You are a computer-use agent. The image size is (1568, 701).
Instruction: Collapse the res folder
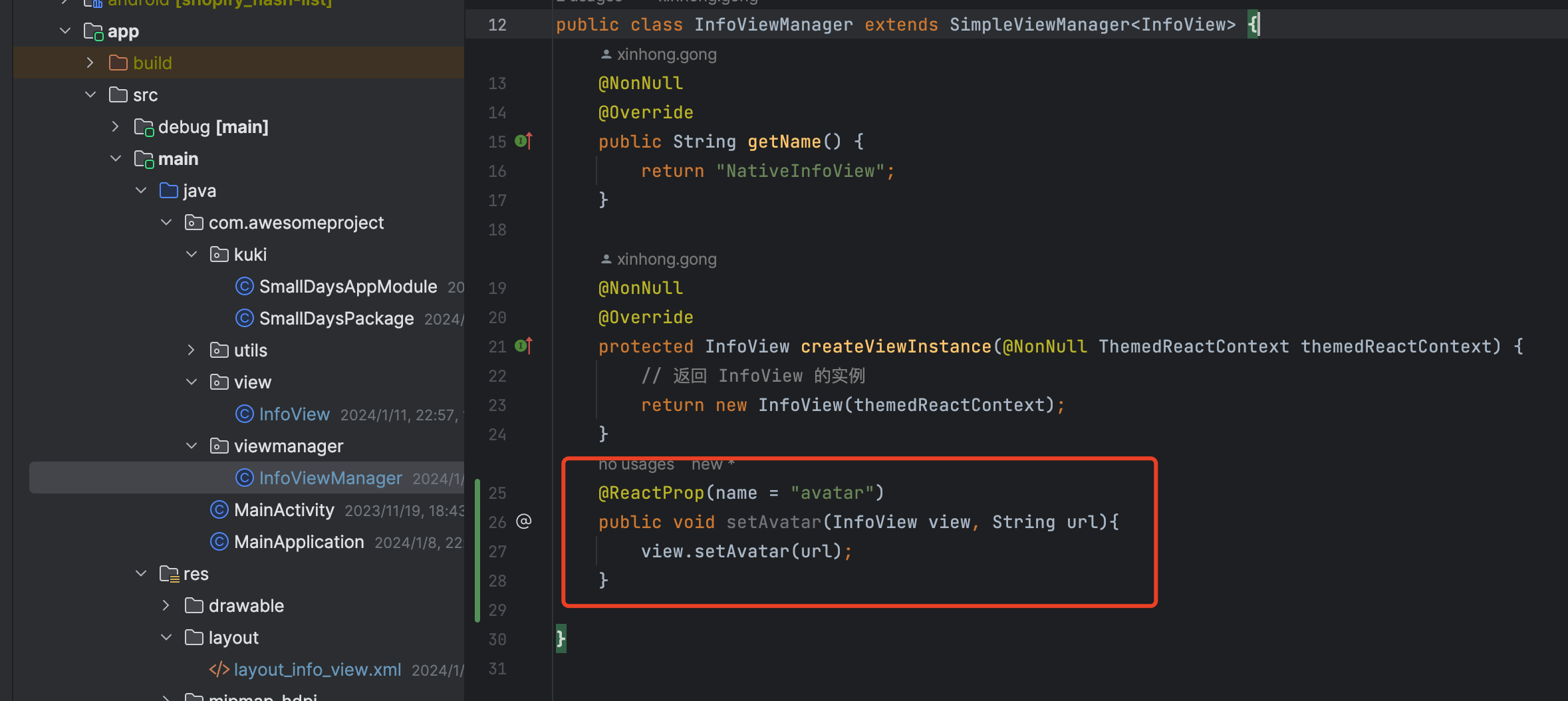point(141,573)
